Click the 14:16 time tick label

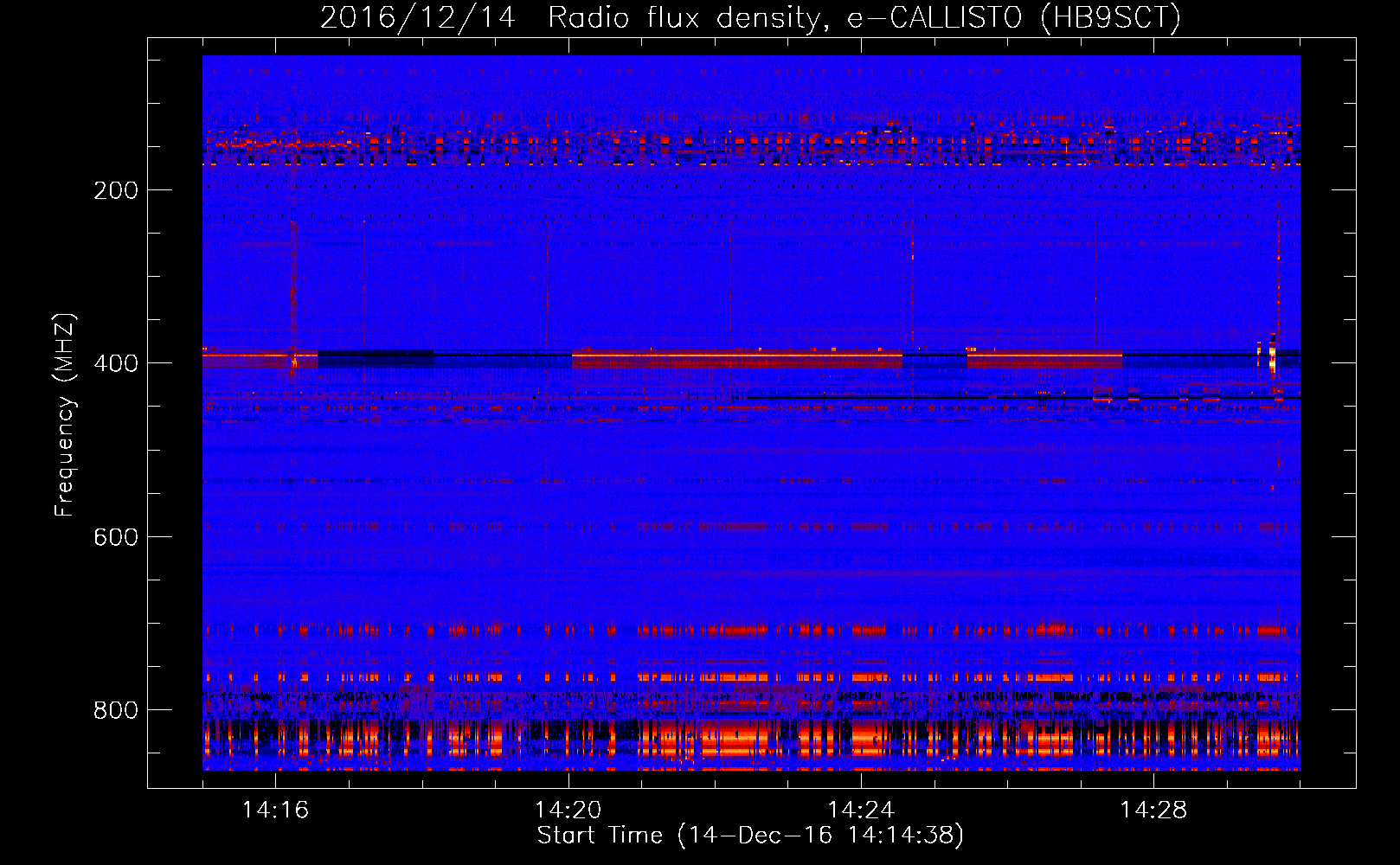pos(275,811)
